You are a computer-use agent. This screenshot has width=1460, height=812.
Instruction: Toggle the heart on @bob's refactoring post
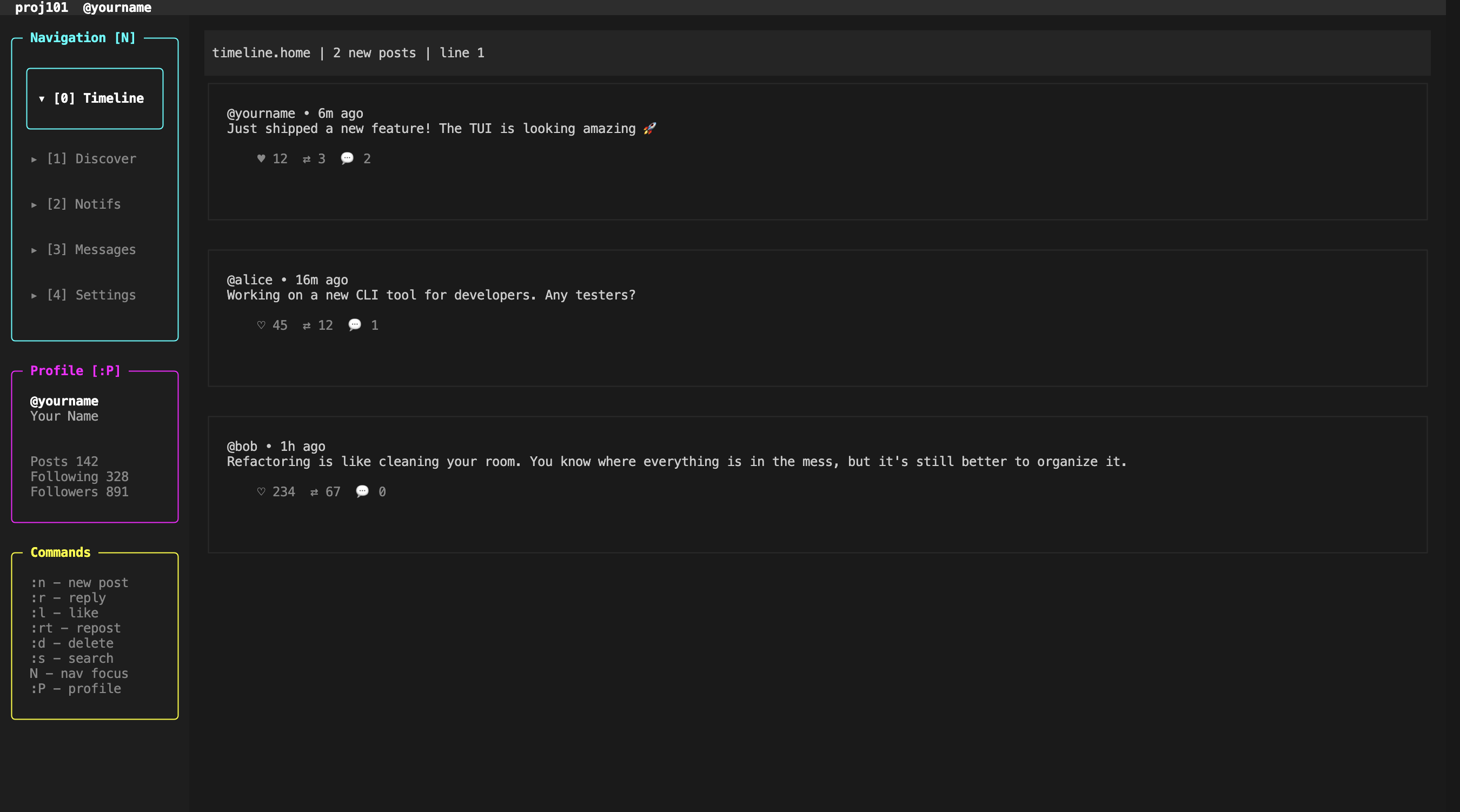coord(261,492)
